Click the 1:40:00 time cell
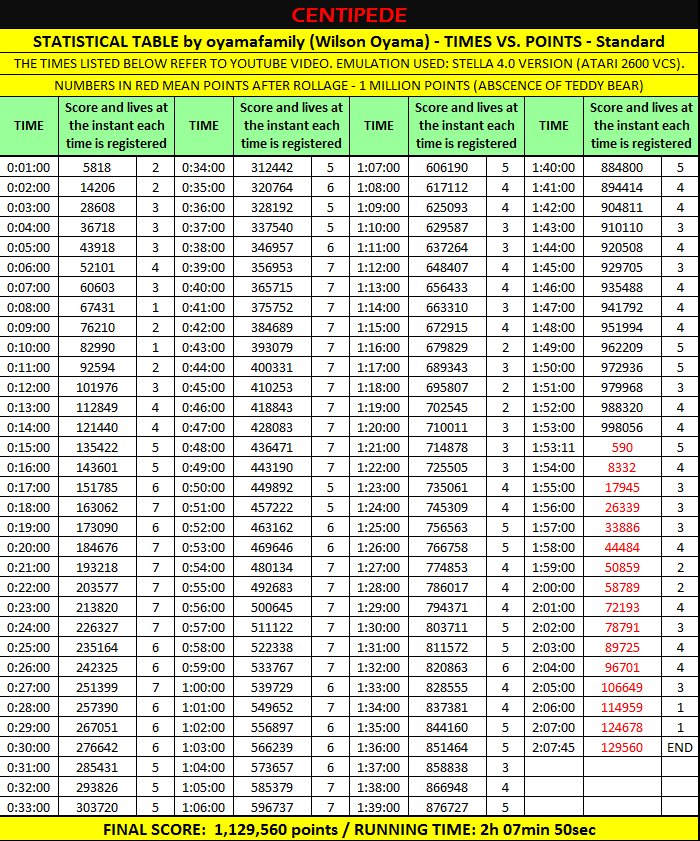The height and width of the screenshot is (841, 700). [x=554, y=167]
